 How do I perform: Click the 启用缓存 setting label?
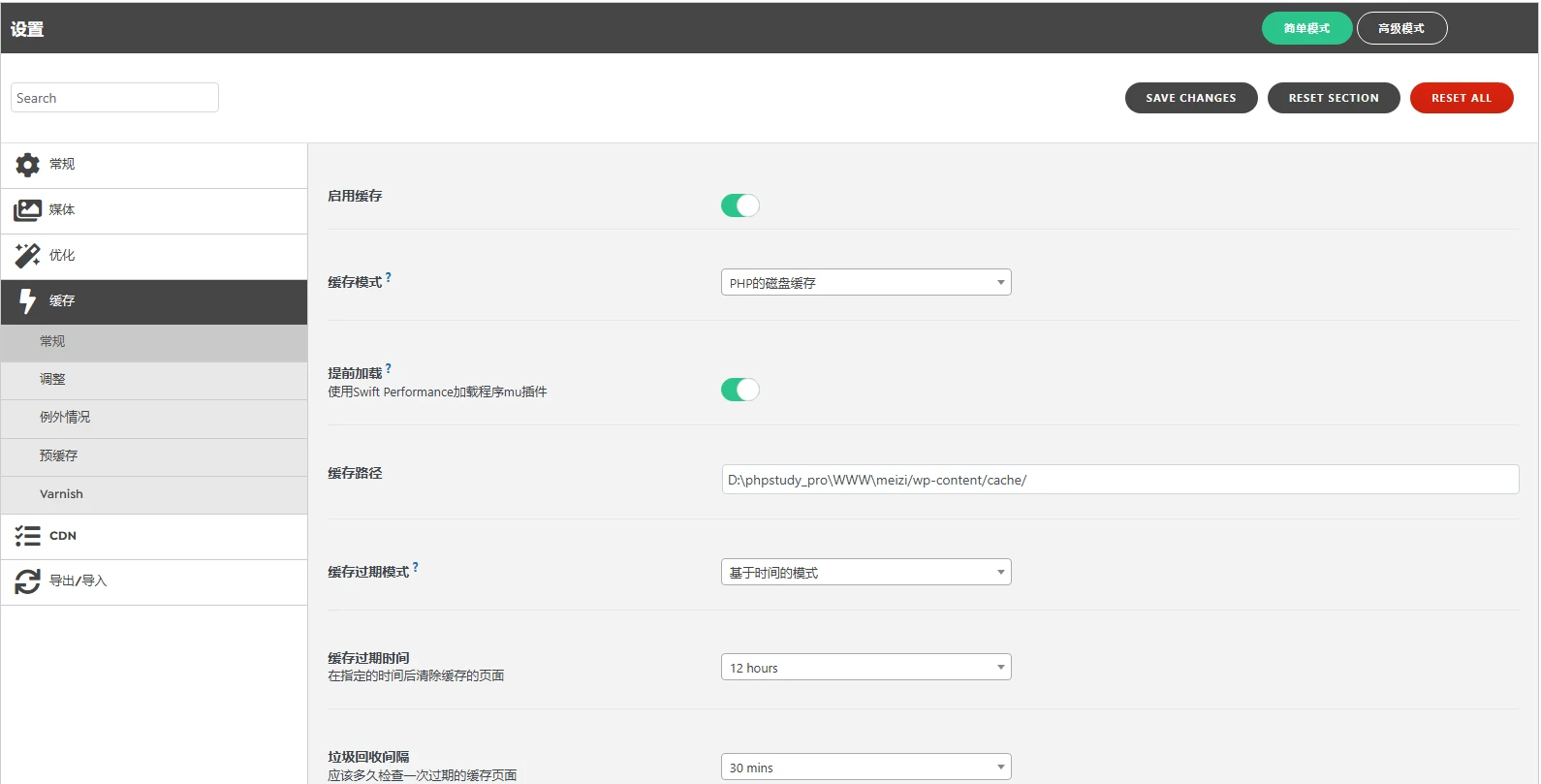coord(355,196)
